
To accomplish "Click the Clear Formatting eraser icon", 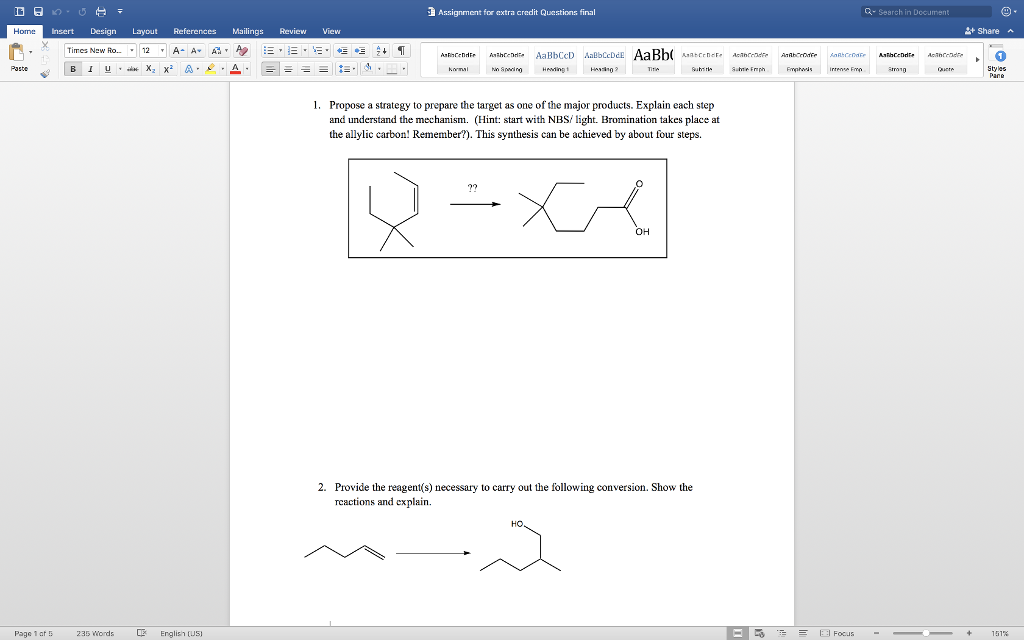I will pyautogui.click(x=241, y=50).
